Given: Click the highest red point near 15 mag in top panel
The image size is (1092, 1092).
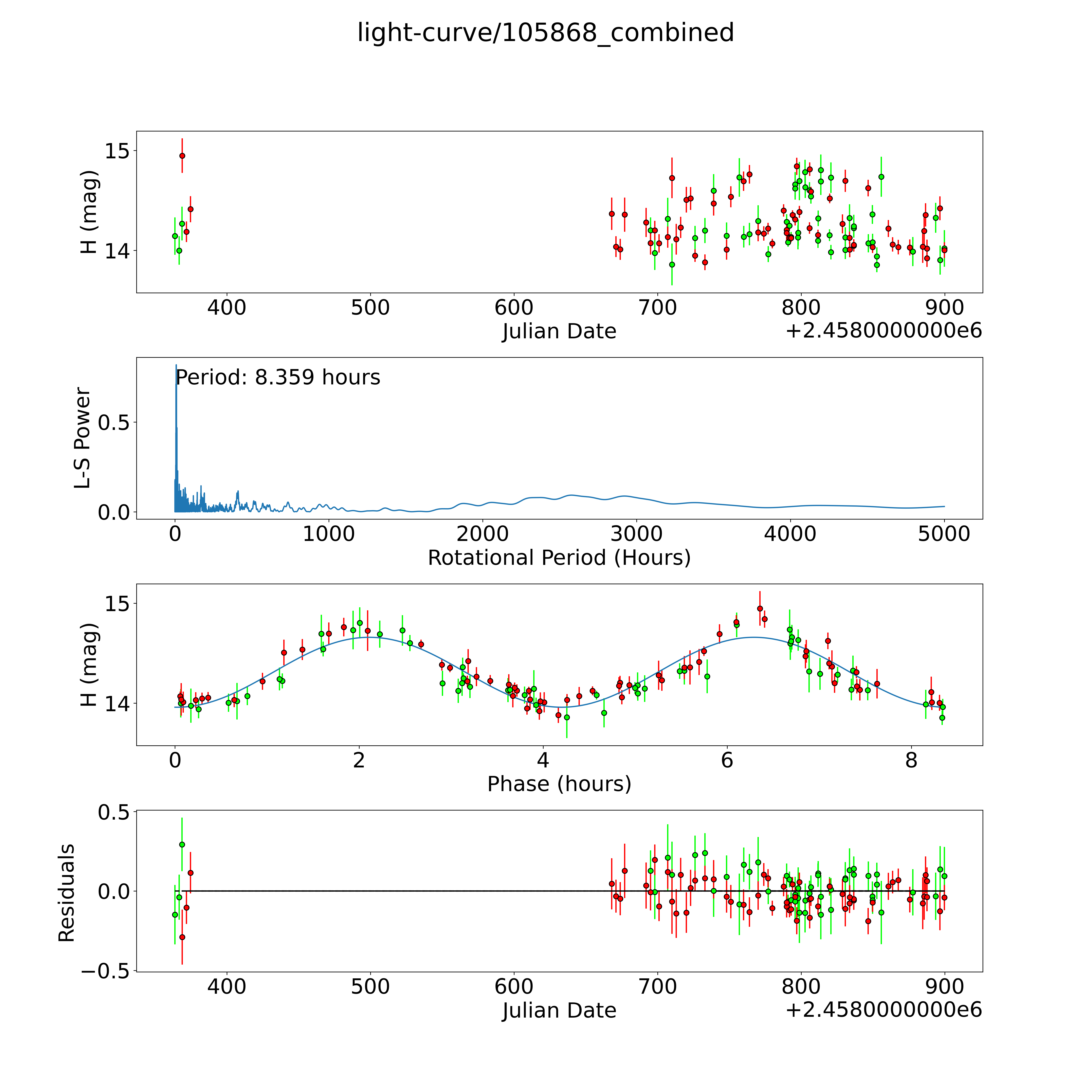Looking at the screenshot, I should point(182,156).
